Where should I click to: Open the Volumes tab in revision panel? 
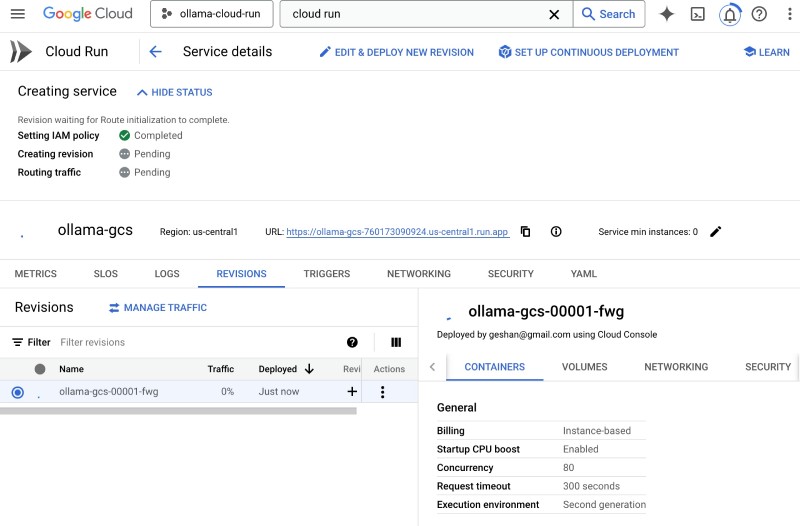(x=584, y=367)
